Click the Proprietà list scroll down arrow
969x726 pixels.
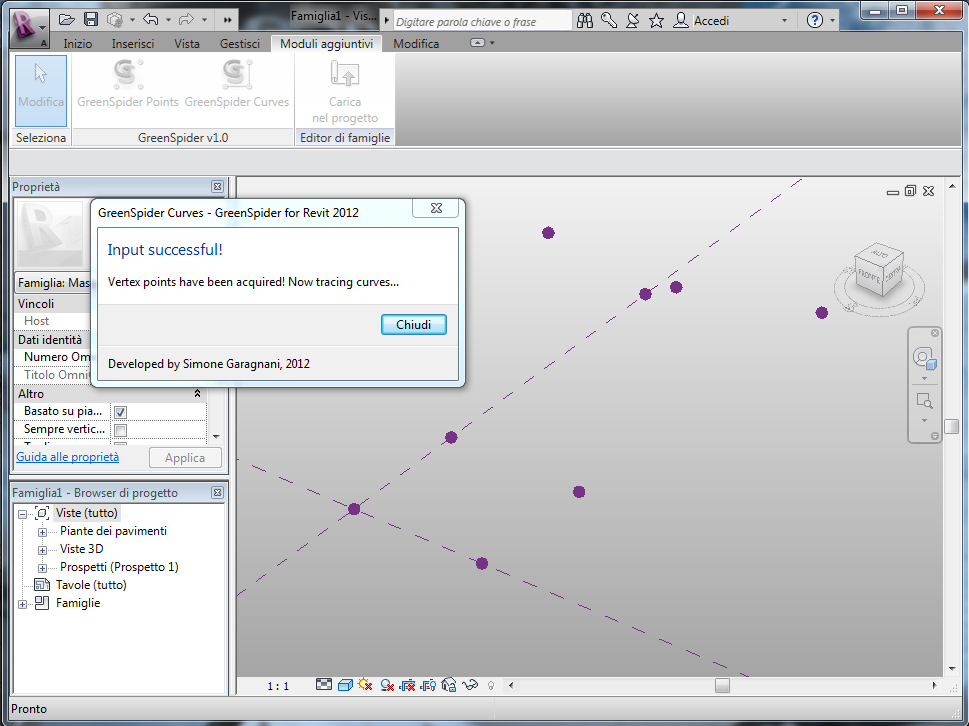pyautogui.click(x=216, y=437)
